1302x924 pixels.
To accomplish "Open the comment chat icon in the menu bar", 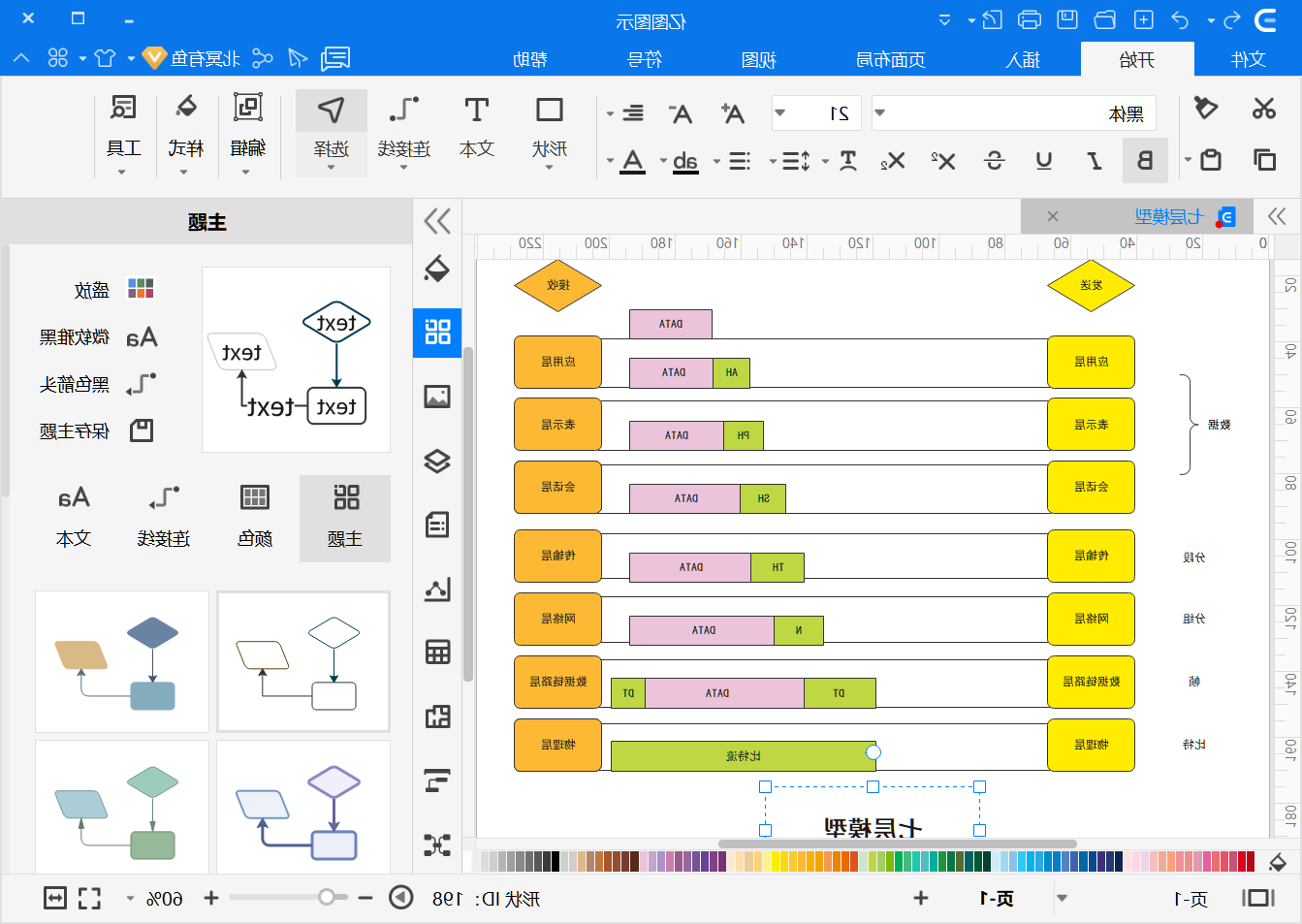I will point(335,59).
